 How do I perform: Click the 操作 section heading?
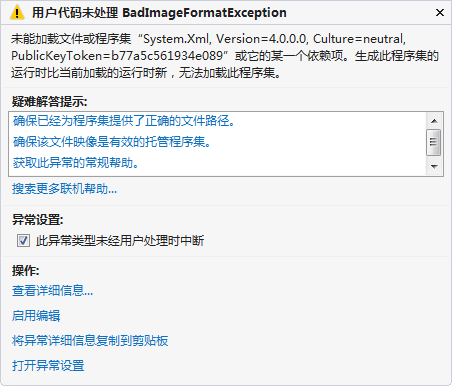pyautogui.click(x=26, y=270)
